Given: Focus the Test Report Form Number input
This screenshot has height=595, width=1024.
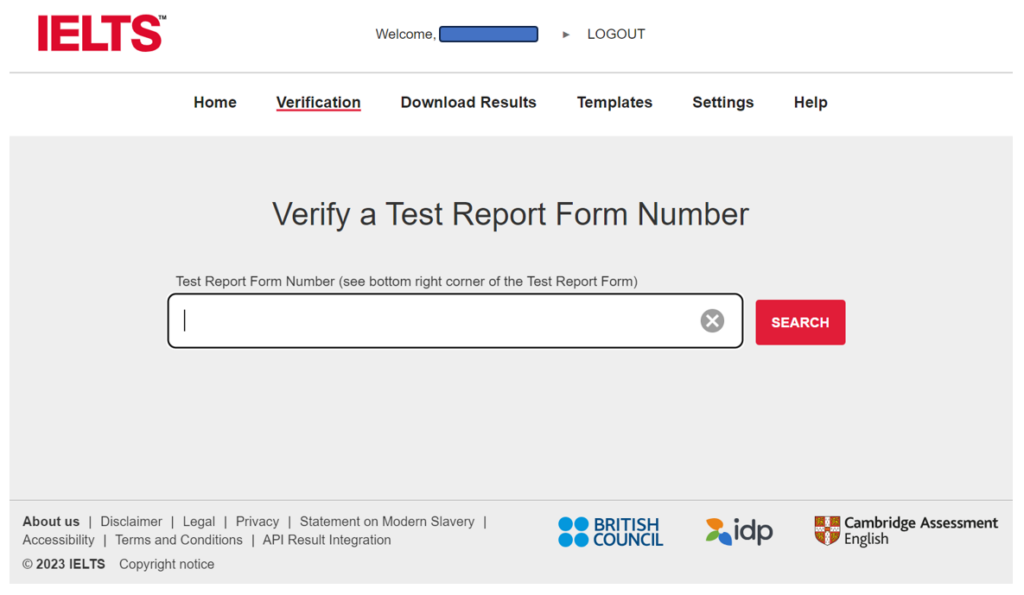Looking at the screenshot, I should pos(440,321).
